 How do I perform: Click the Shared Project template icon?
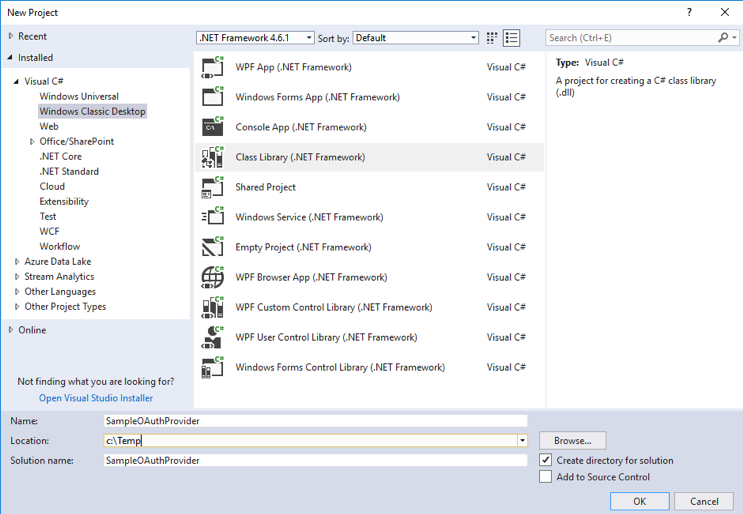tap(212, 187)
